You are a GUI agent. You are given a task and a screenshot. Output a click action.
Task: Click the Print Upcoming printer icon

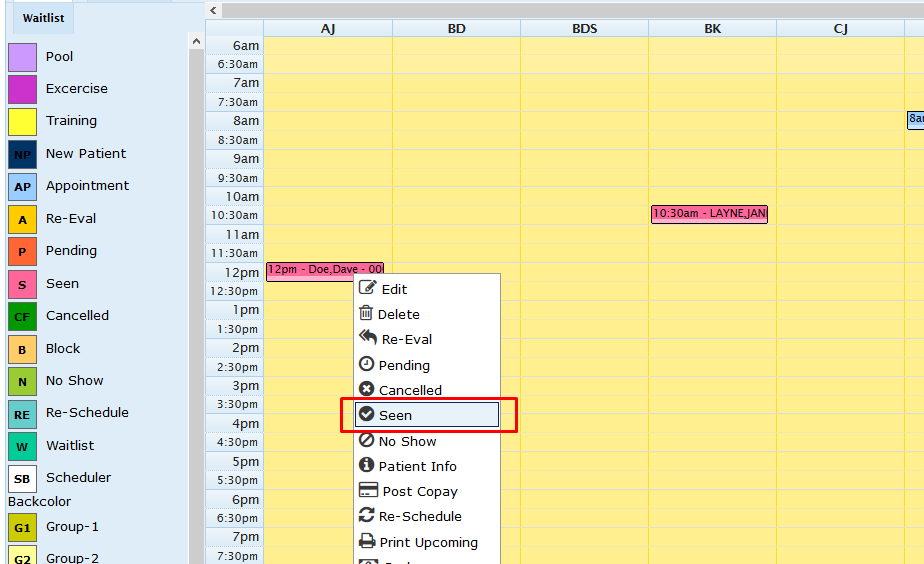pos(367,542)
